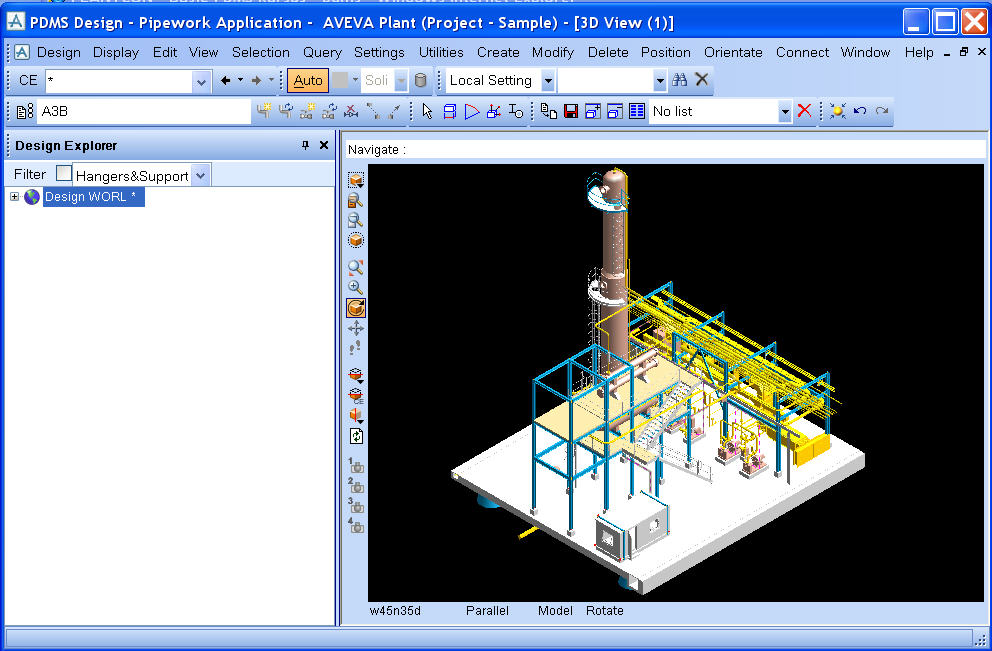The width and height of the screenshot is (992, 651).
Task: Click the zoom-to-window magnifier with red corners
Action: click(x=356, y=267)
